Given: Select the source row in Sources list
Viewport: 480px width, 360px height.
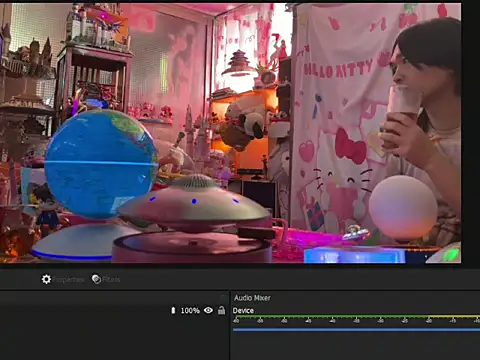Looking at the screenshot, I should (x=113, y=310).
